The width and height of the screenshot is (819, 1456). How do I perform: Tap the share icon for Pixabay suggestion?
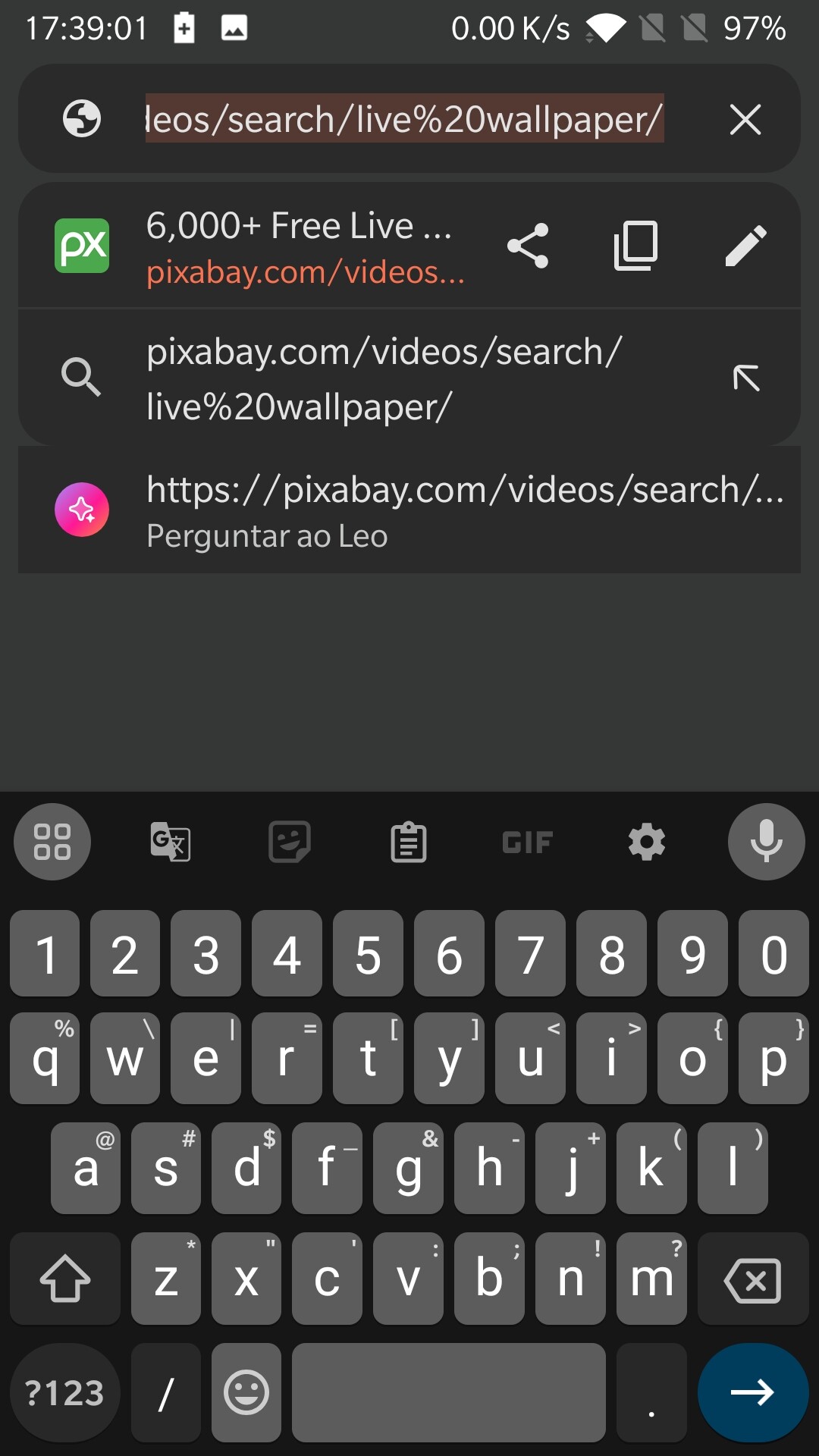[527, 246]
